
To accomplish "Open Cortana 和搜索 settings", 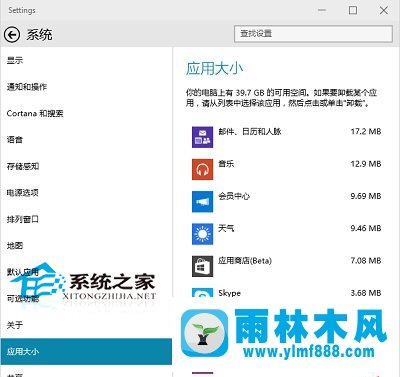I will [x=35, y=113].
